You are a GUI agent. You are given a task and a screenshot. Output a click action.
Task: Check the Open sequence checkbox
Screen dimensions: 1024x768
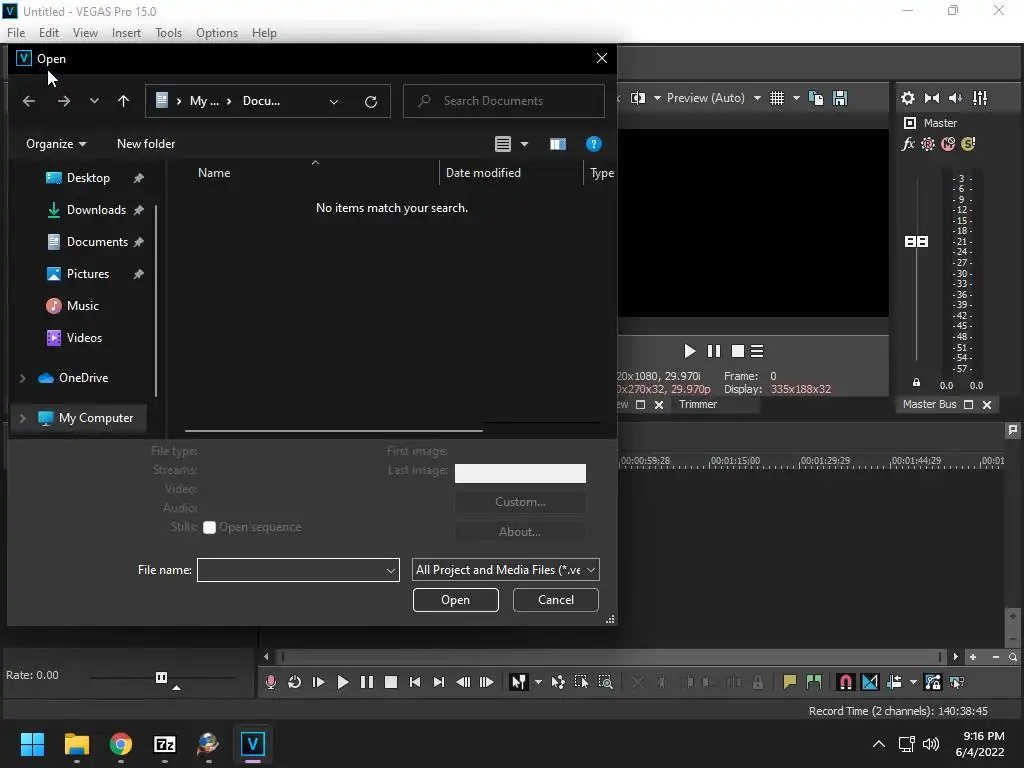click(x=210, y=528)
